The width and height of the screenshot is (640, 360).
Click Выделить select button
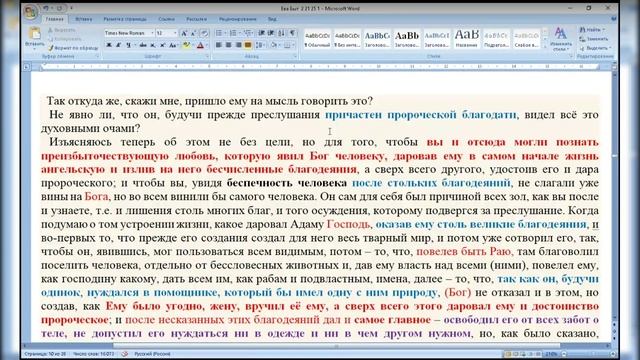tap(595, 48)
